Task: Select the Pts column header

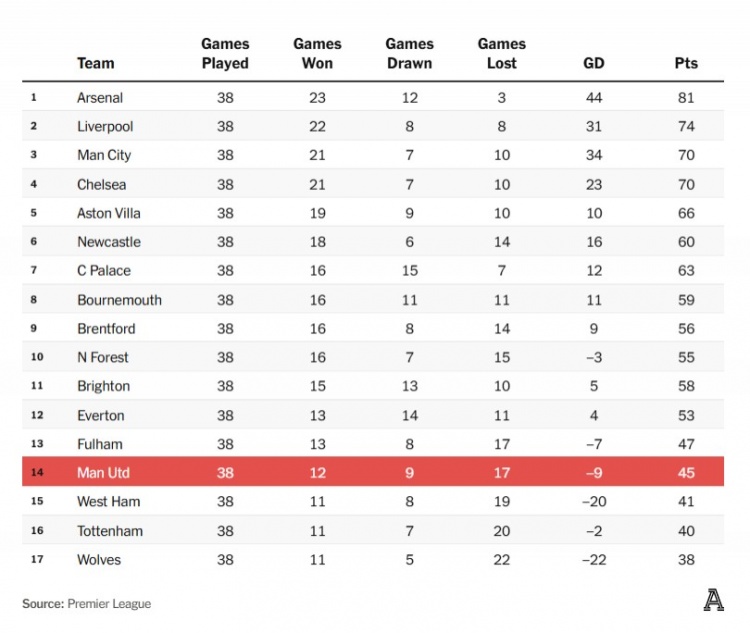Action: click(686, 63)
